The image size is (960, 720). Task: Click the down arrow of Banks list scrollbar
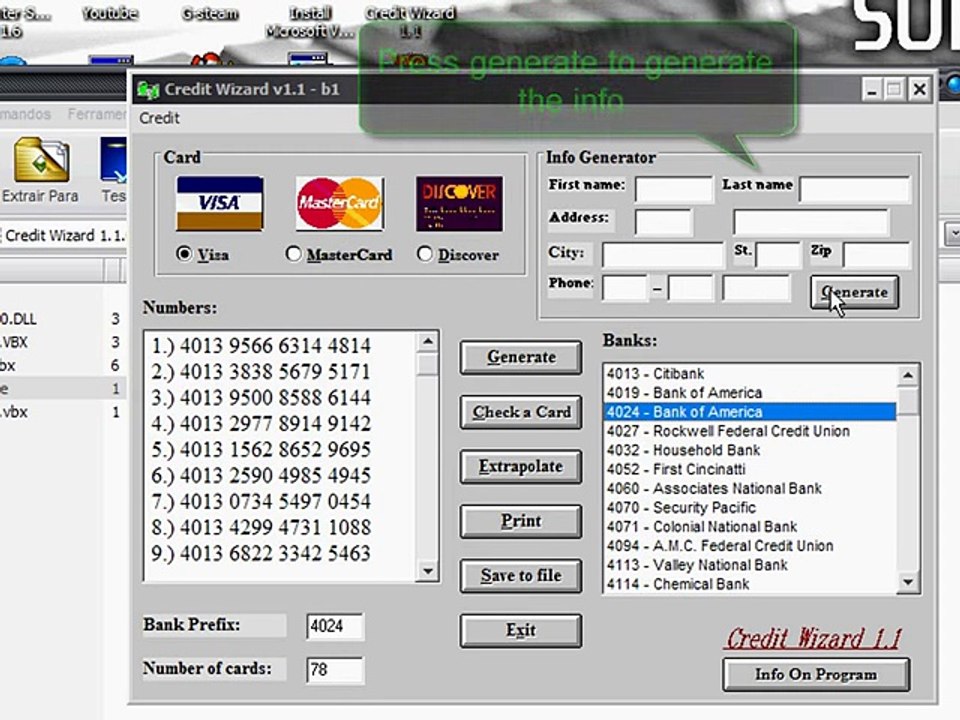click(908, 582)
